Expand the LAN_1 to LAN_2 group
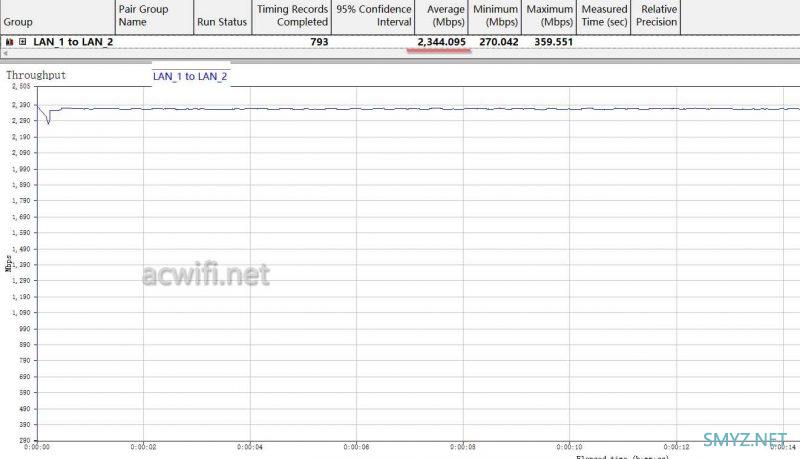800x459 pixels. pyautogui.click(x=21, y=42)
